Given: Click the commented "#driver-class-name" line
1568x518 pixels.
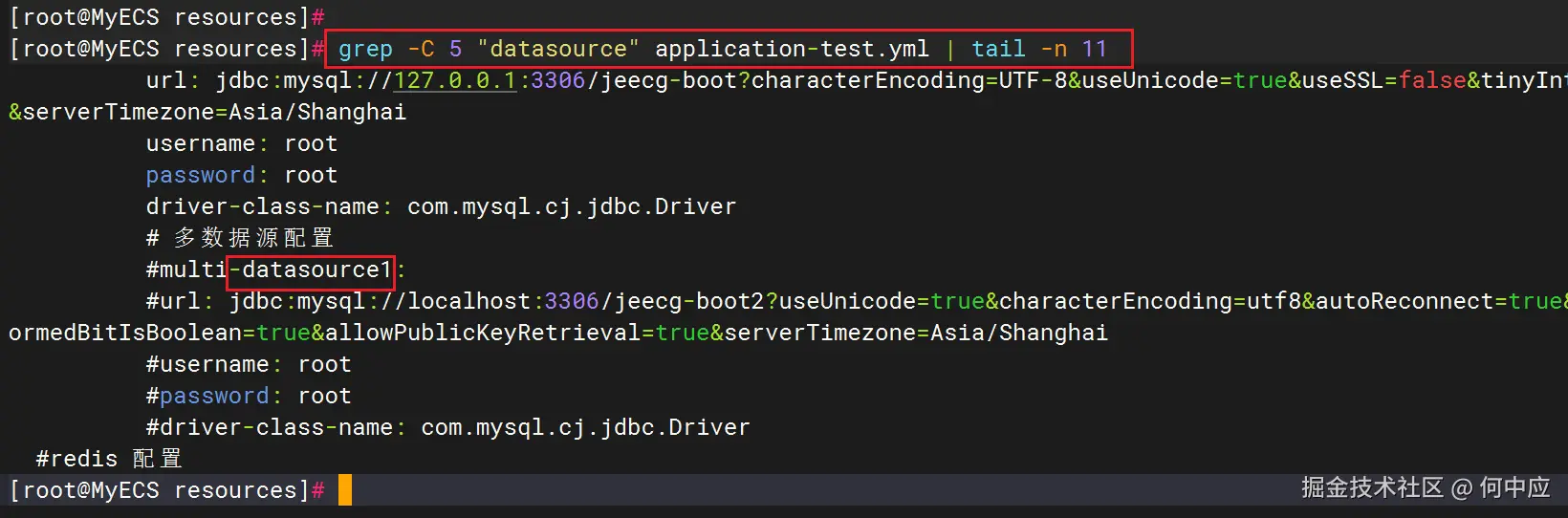Looking at the screenshot, I should pos(447,427).
